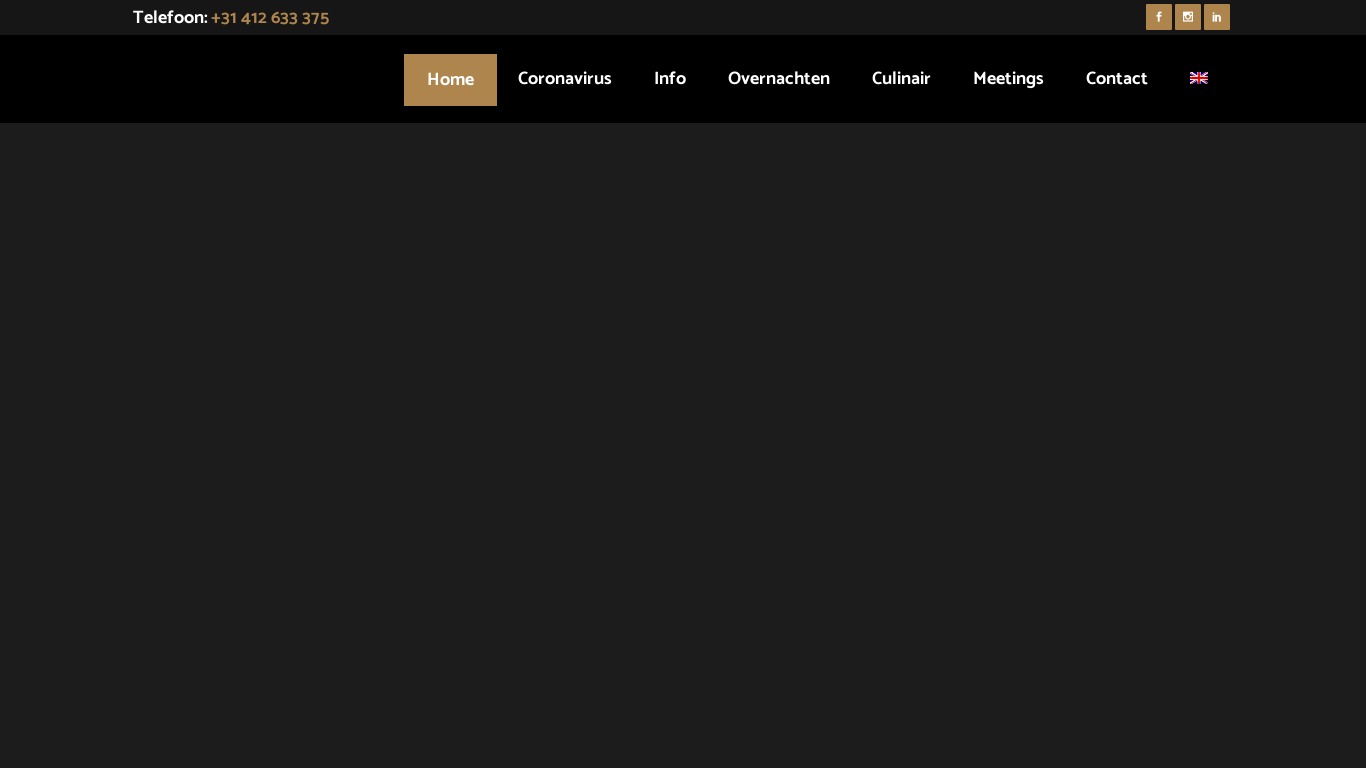Open the LinkedIn social icon
The image size is (1366, 768).
[x=1216, y=17]
